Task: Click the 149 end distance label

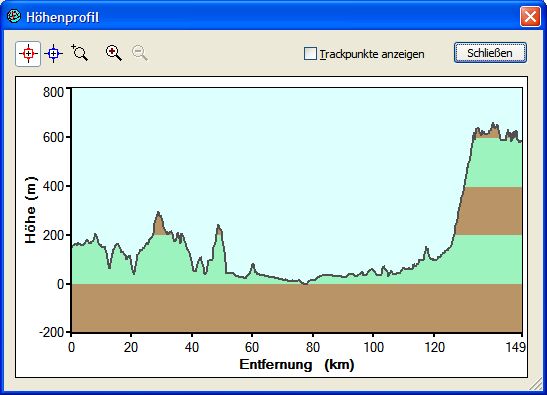Action: 515,347
